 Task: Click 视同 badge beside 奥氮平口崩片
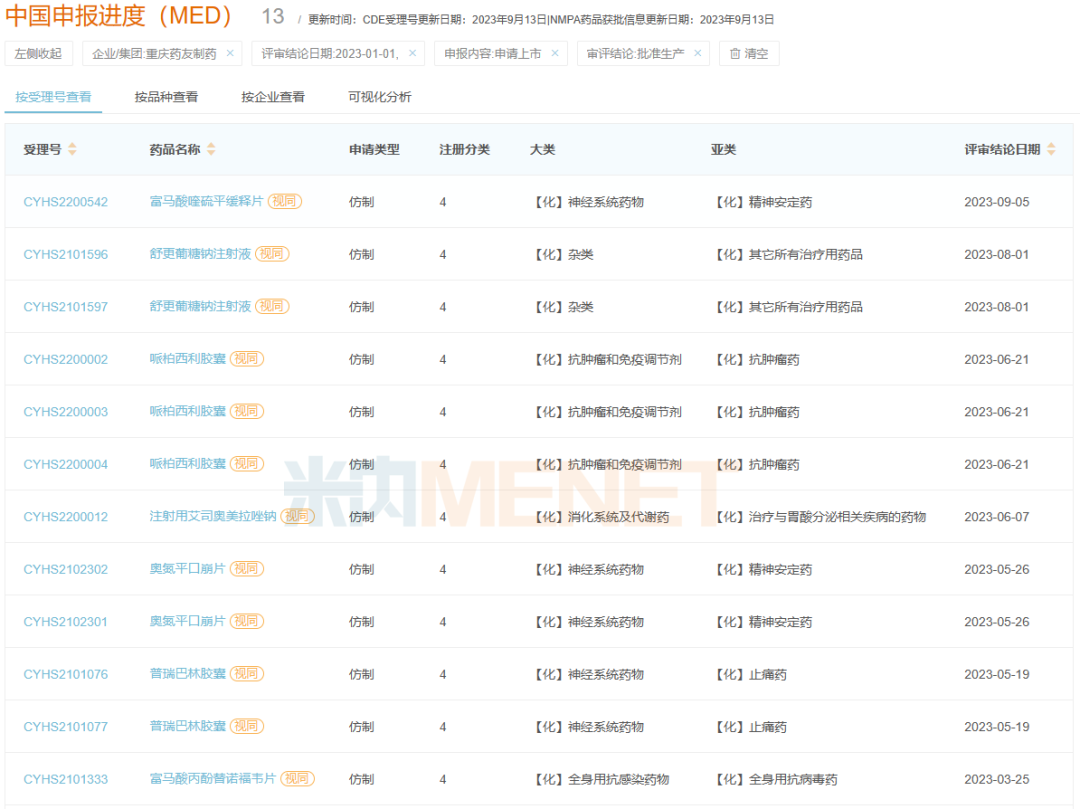click(247, 568)
